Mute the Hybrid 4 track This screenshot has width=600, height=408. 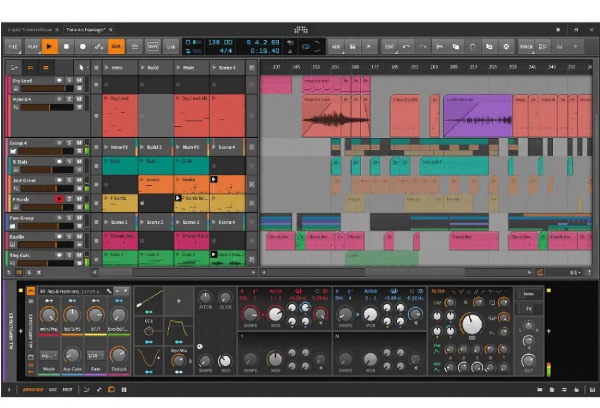tap(79, 99)
